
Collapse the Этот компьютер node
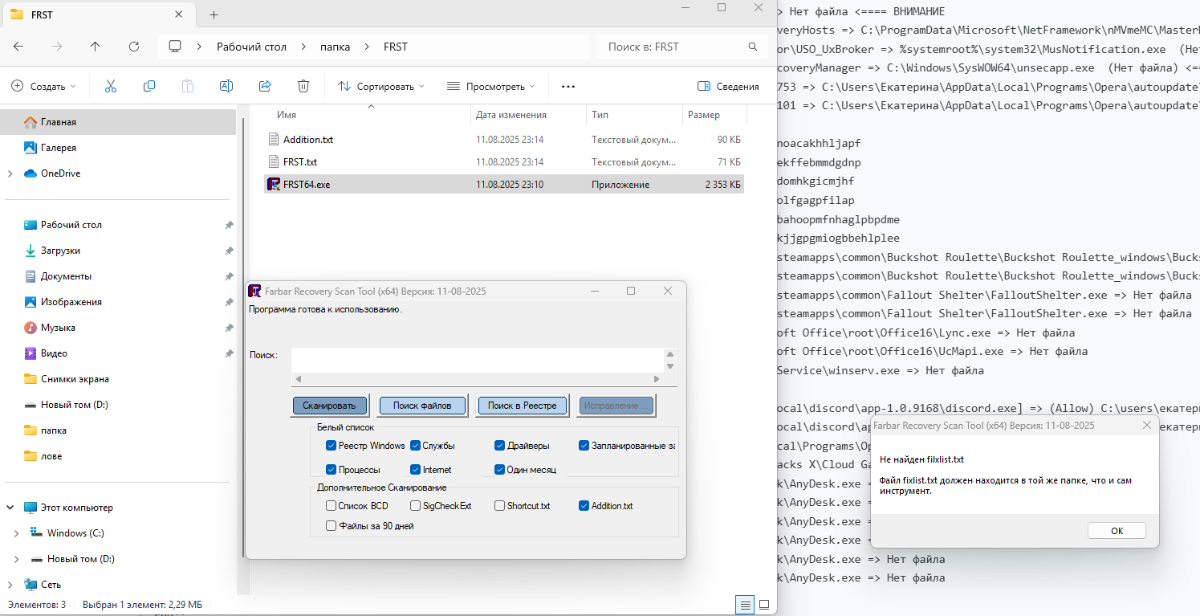coord(10,507)
